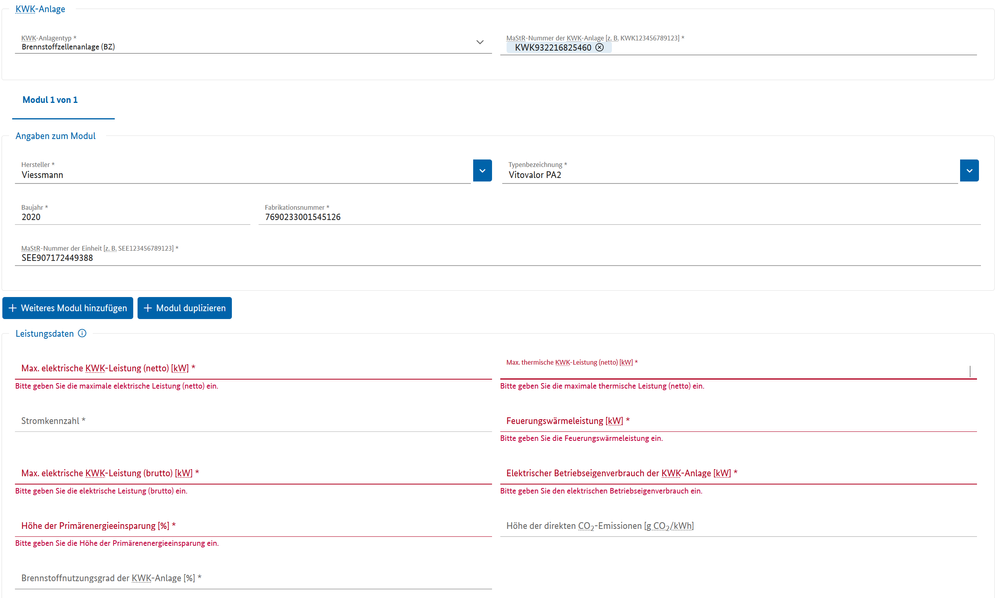Focus the Baujahr input field
This screenshot has height=598, width=999.
[x=130, y=216]
